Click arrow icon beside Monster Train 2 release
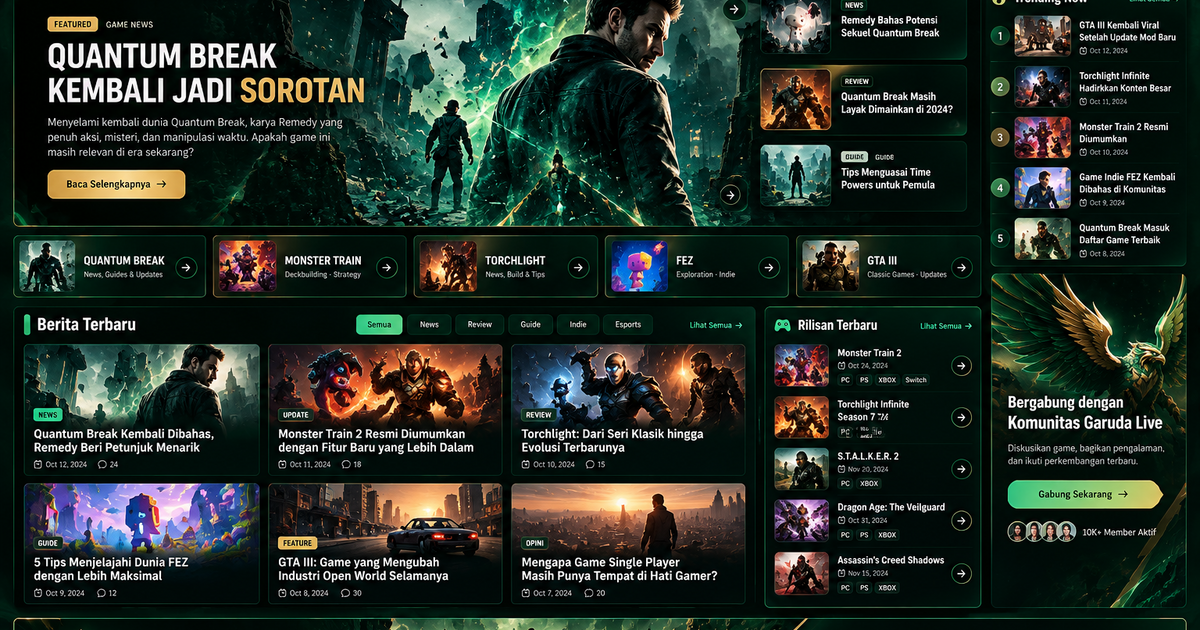 point(961,366)
